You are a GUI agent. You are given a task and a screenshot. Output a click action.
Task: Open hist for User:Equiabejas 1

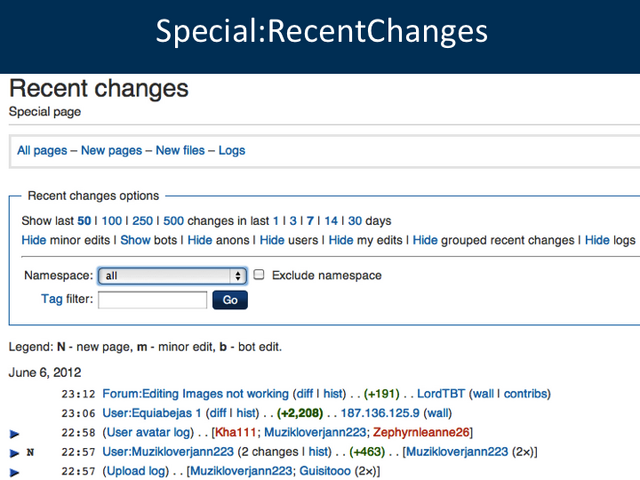[x=246, y=413]
